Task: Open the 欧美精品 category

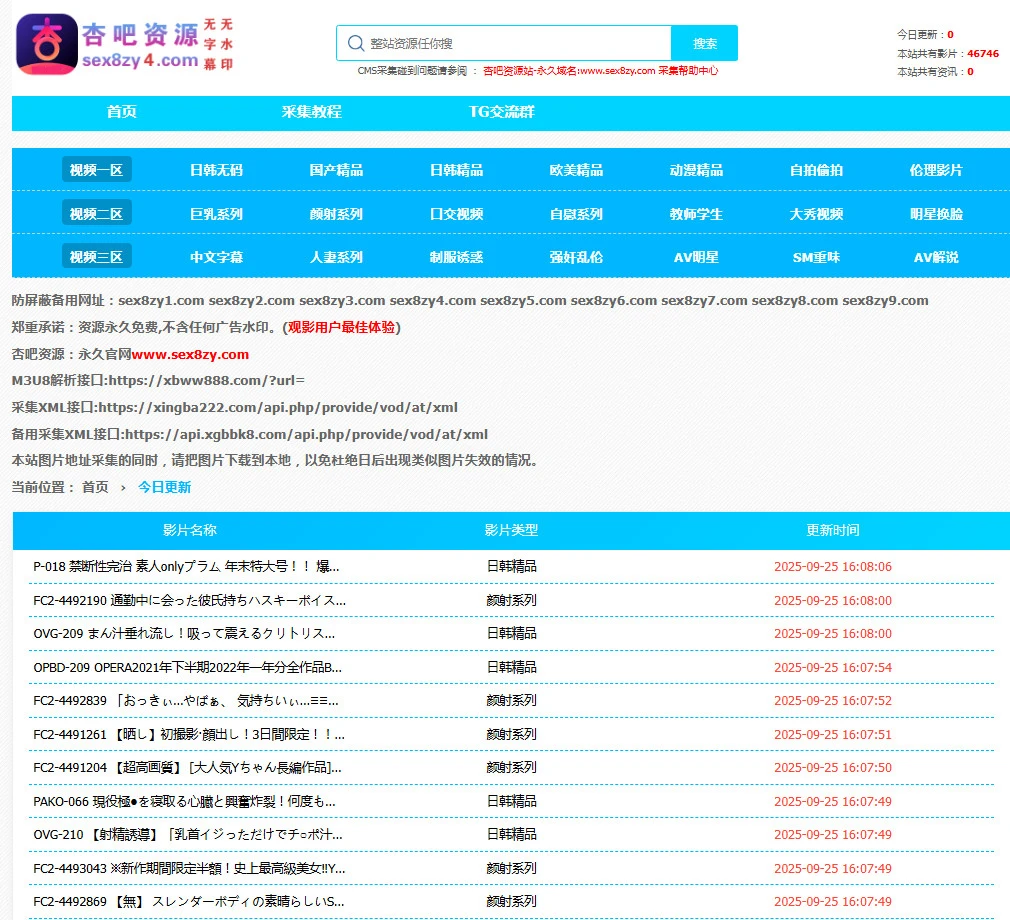Action: (576, 170)
